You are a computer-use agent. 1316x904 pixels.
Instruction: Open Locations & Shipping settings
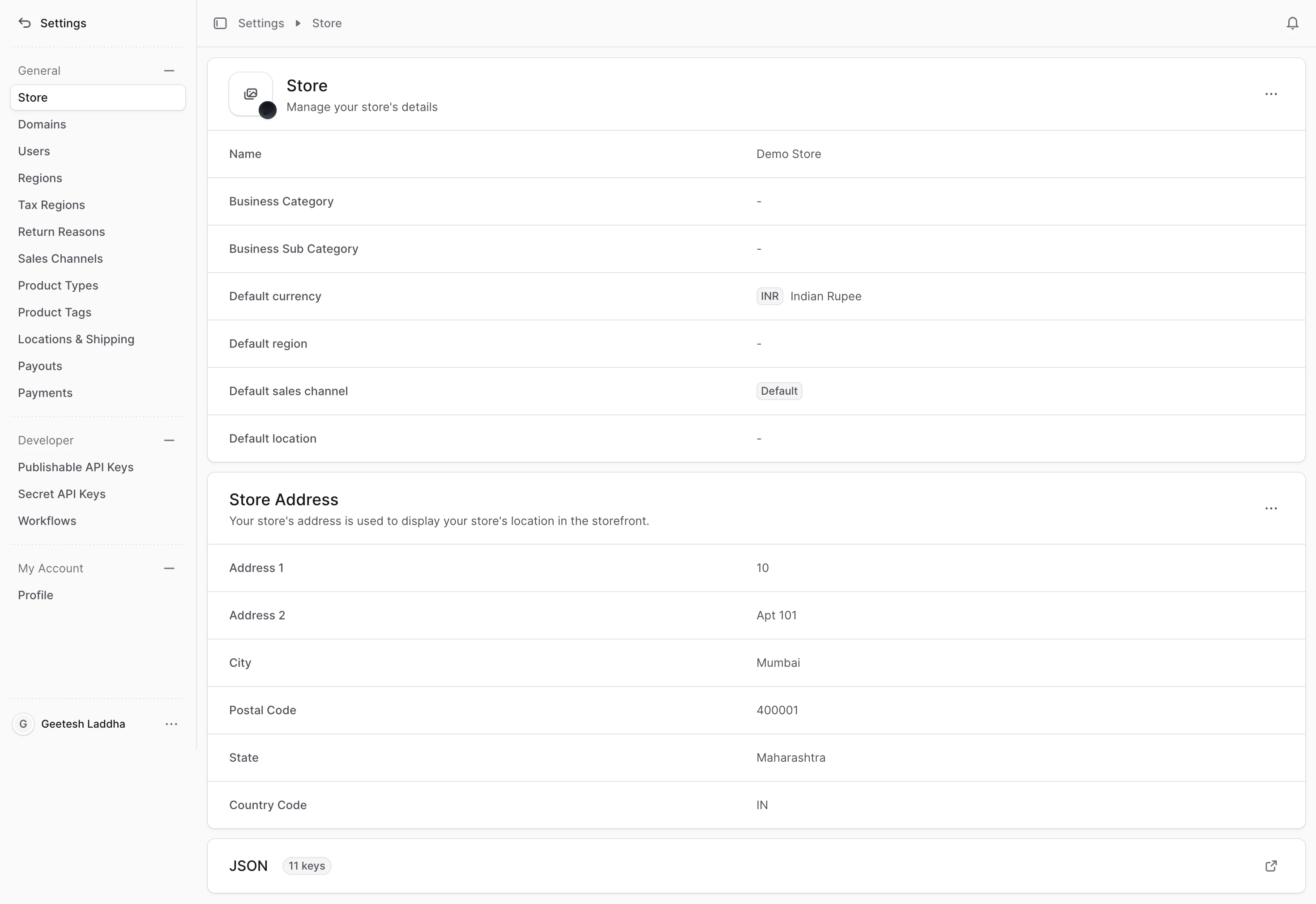[76, 339]
